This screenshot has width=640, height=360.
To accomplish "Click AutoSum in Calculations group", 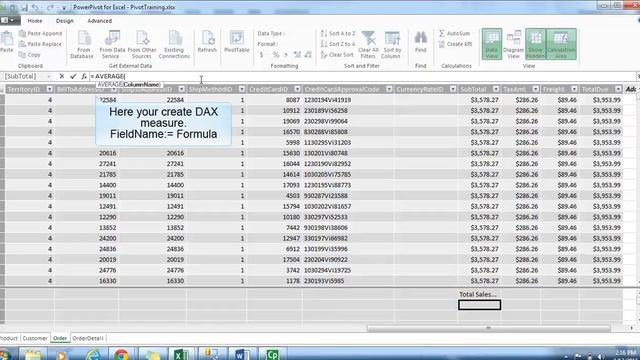I will [x=454, y=33].
